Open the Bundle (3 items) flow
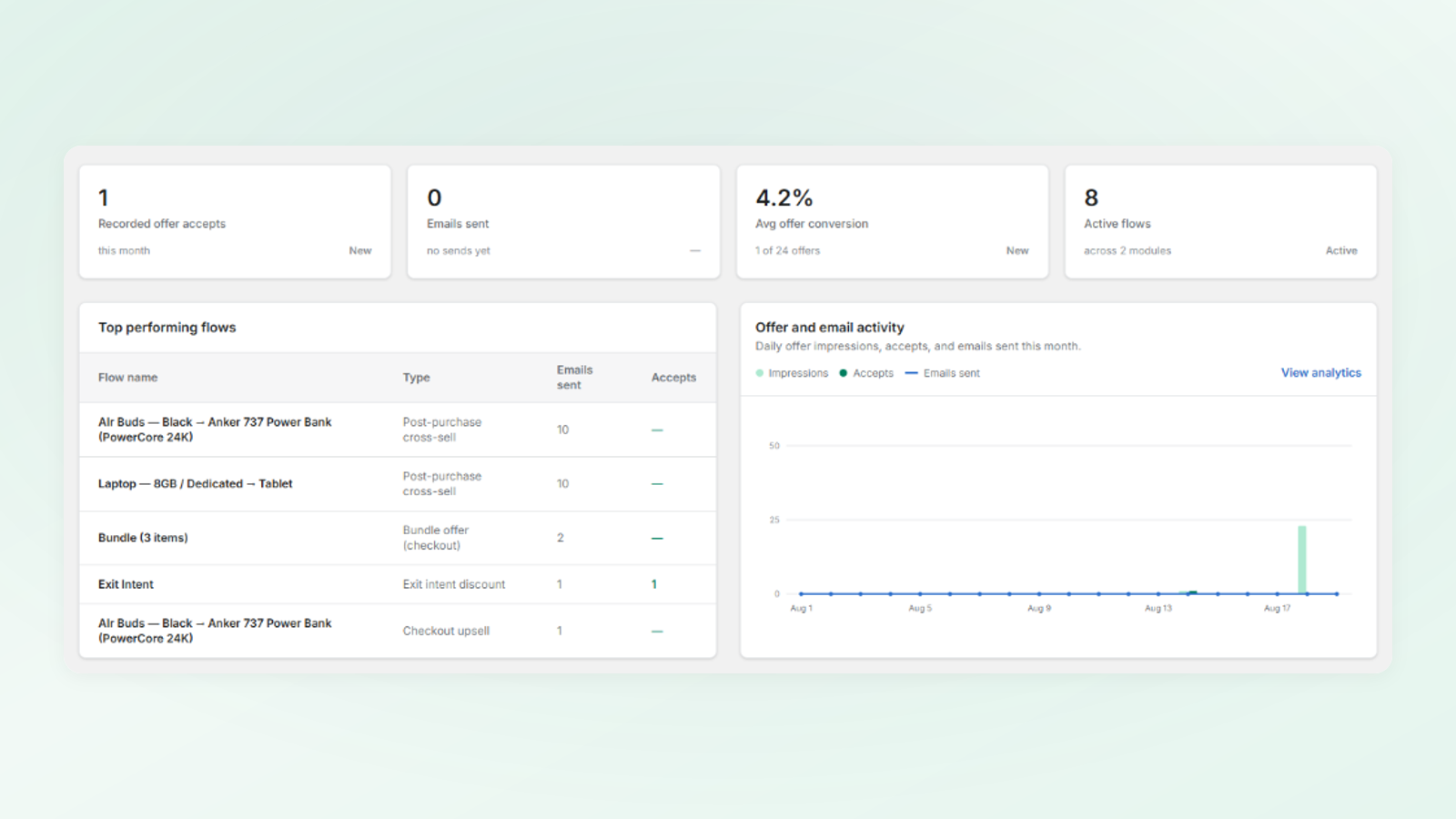Image resolution: width=1456 pixels, height=819 pixels. coord(143,538)
